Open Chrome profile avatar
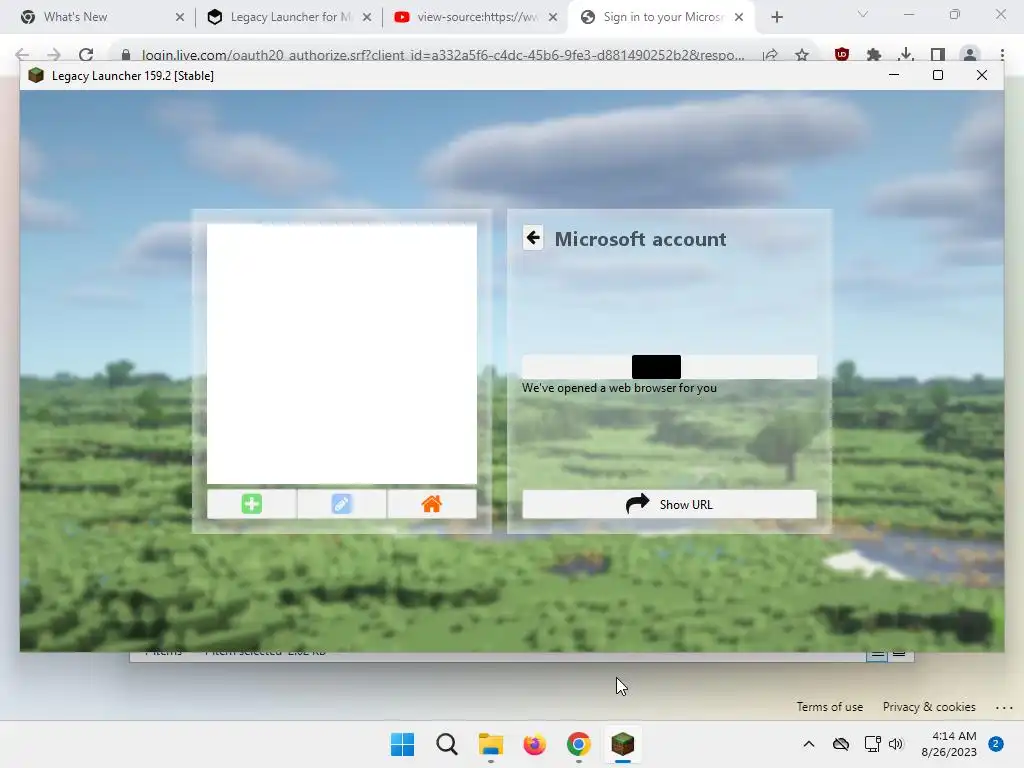The image size is (1024, 768). pos(970,54)
